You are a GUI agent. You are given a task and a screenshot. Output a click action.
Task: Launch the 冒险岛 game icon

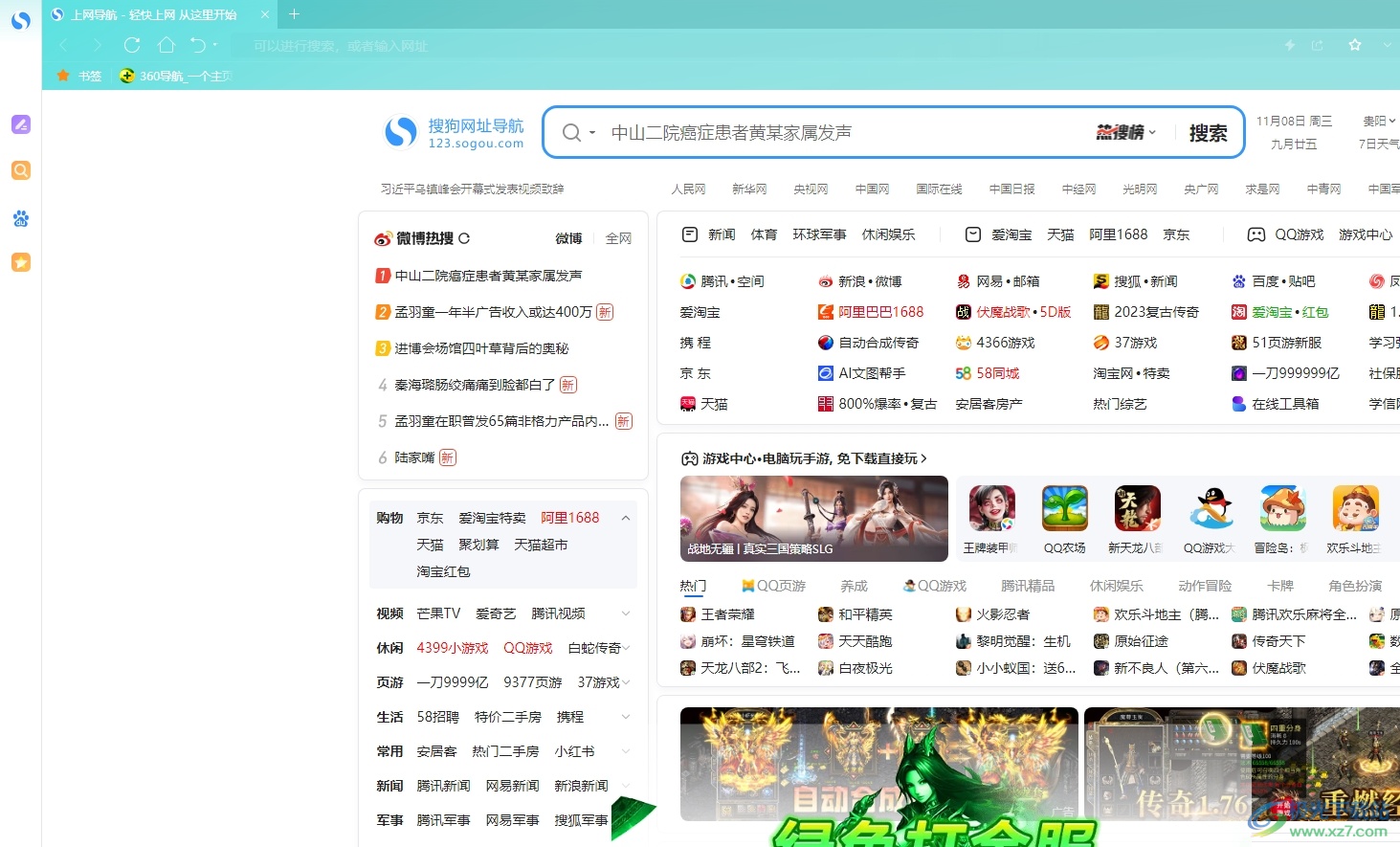pyautogui.click(x=1283, y=508)
